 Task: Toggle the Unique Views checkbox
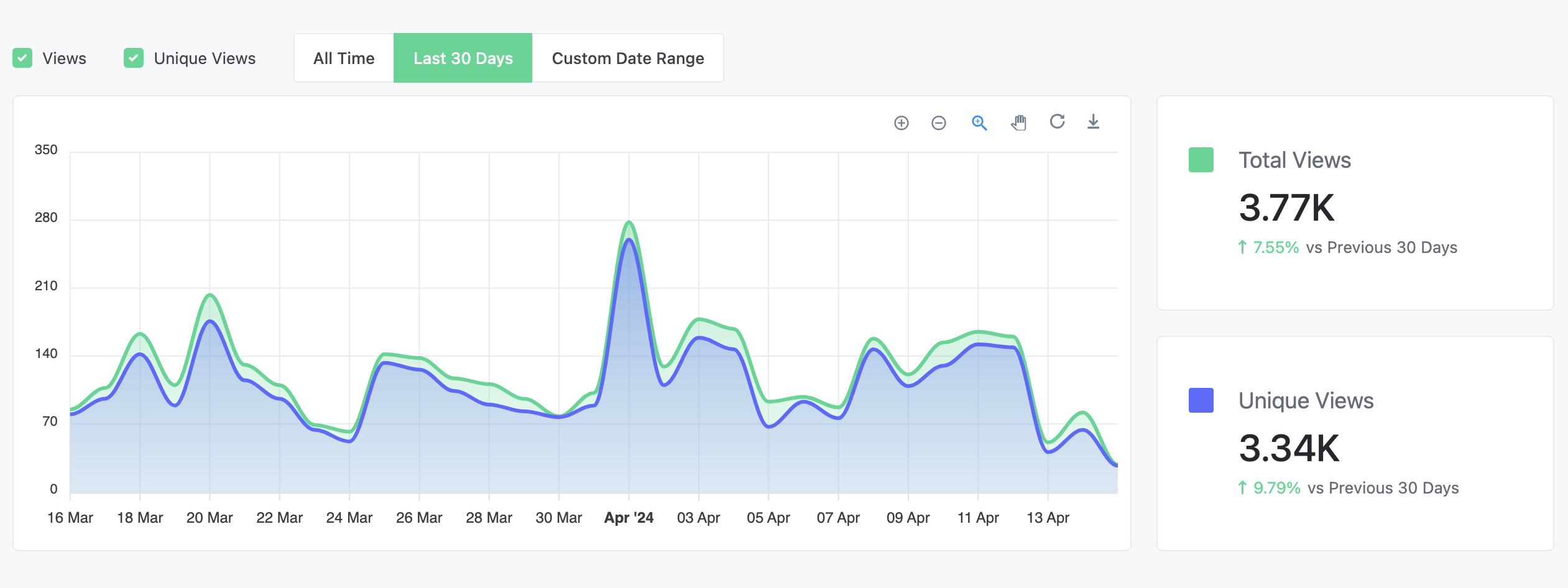tap(134, 58)
